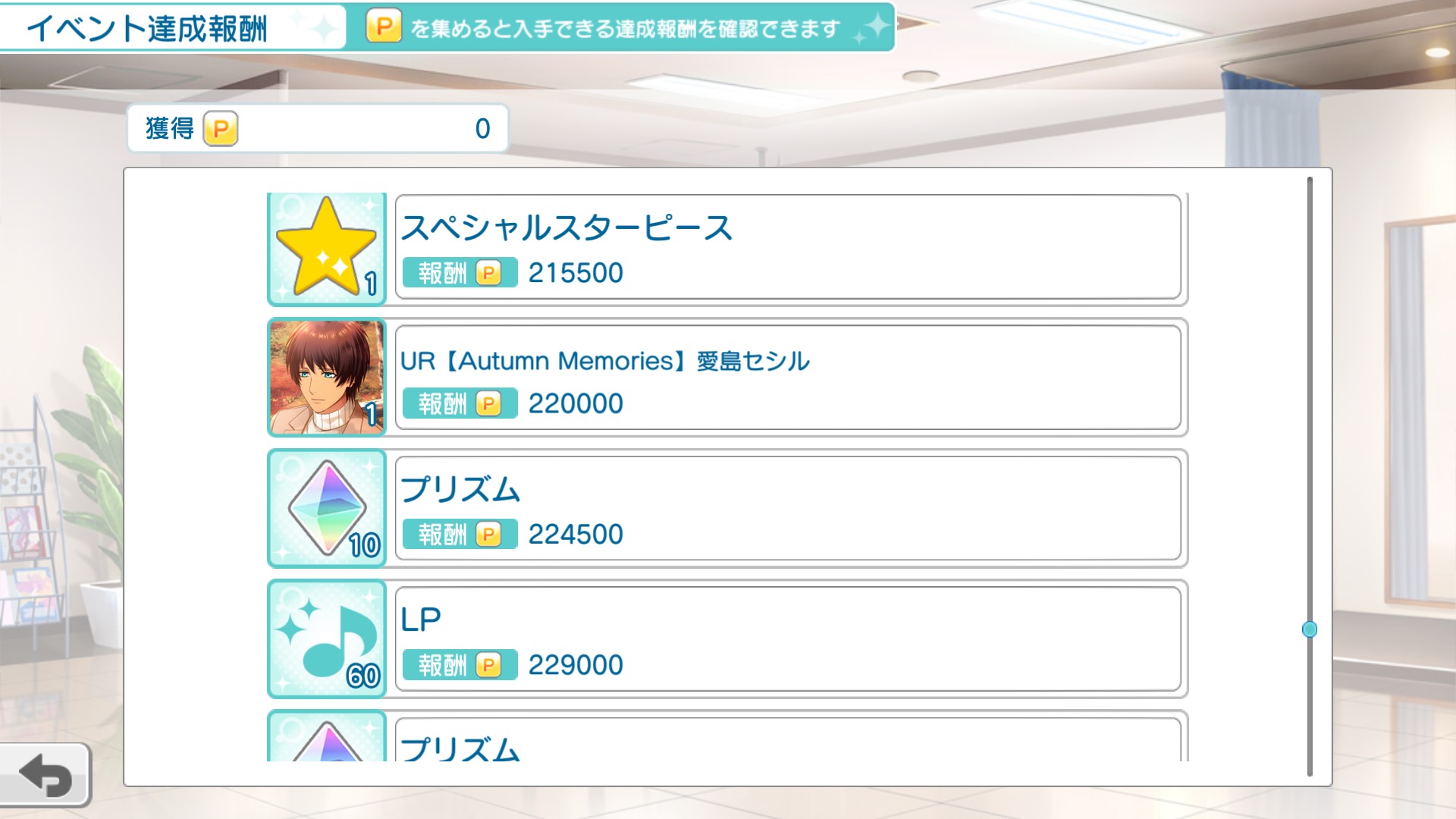Select the Special Star Piece star icon
This screenshot has height=819, width=1456.
point(327,249)
